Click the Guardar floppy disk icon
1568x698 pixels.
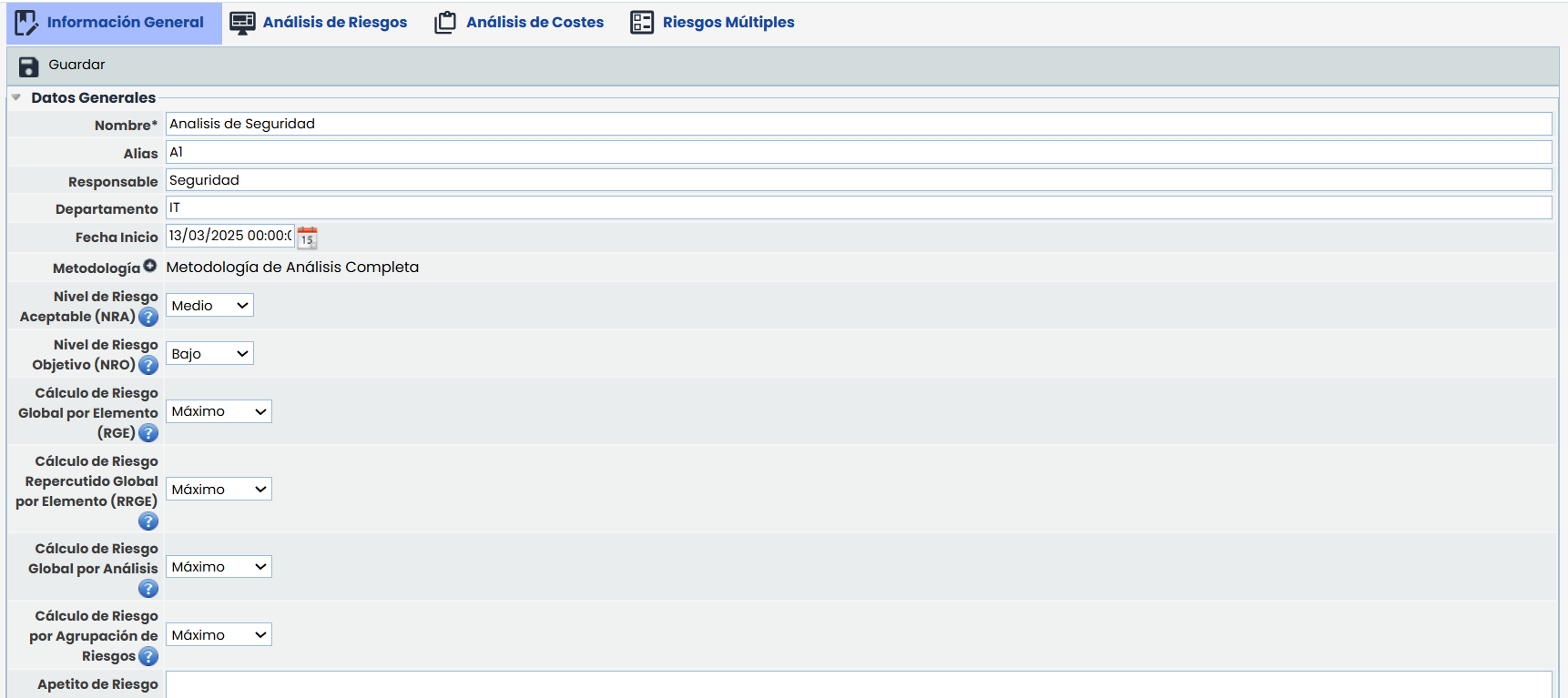coord(28,66)
